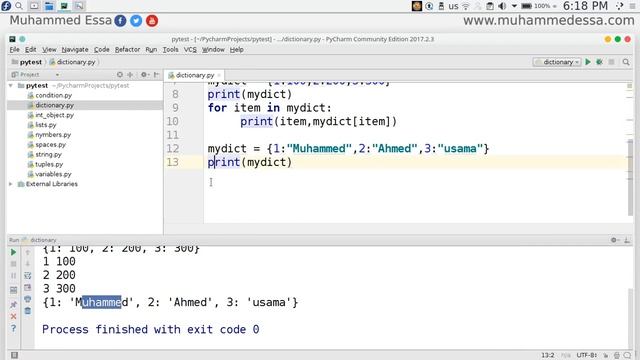This screenshot has height=360, width=640.
Task: Open the Window menu
Action: [x=213, y=49]
